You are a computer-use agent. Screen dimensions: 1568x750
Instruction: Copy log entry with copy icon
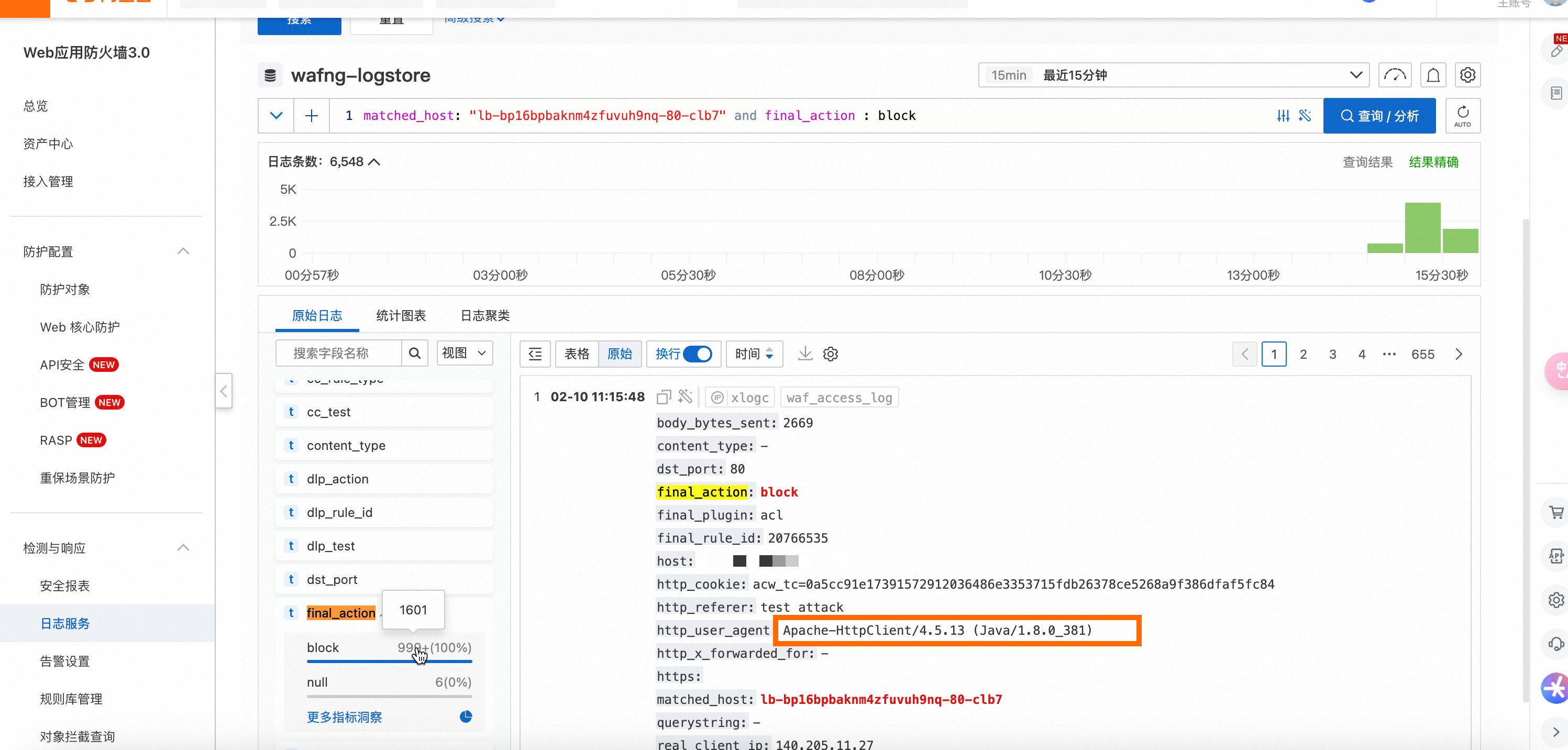coord(663,398)
